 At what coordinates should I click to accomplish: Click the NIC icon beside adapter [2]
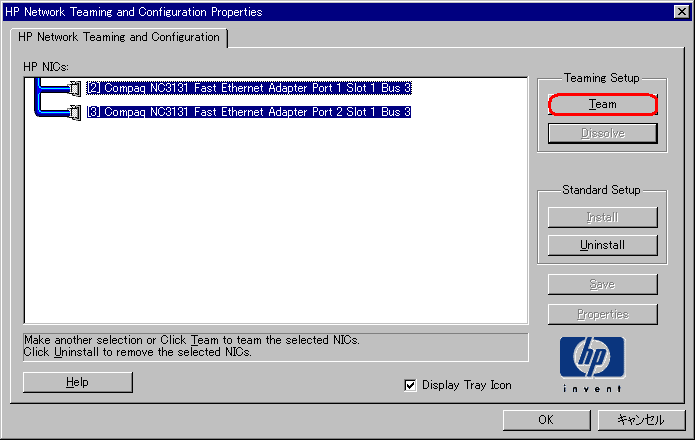[x=75, y=88]
